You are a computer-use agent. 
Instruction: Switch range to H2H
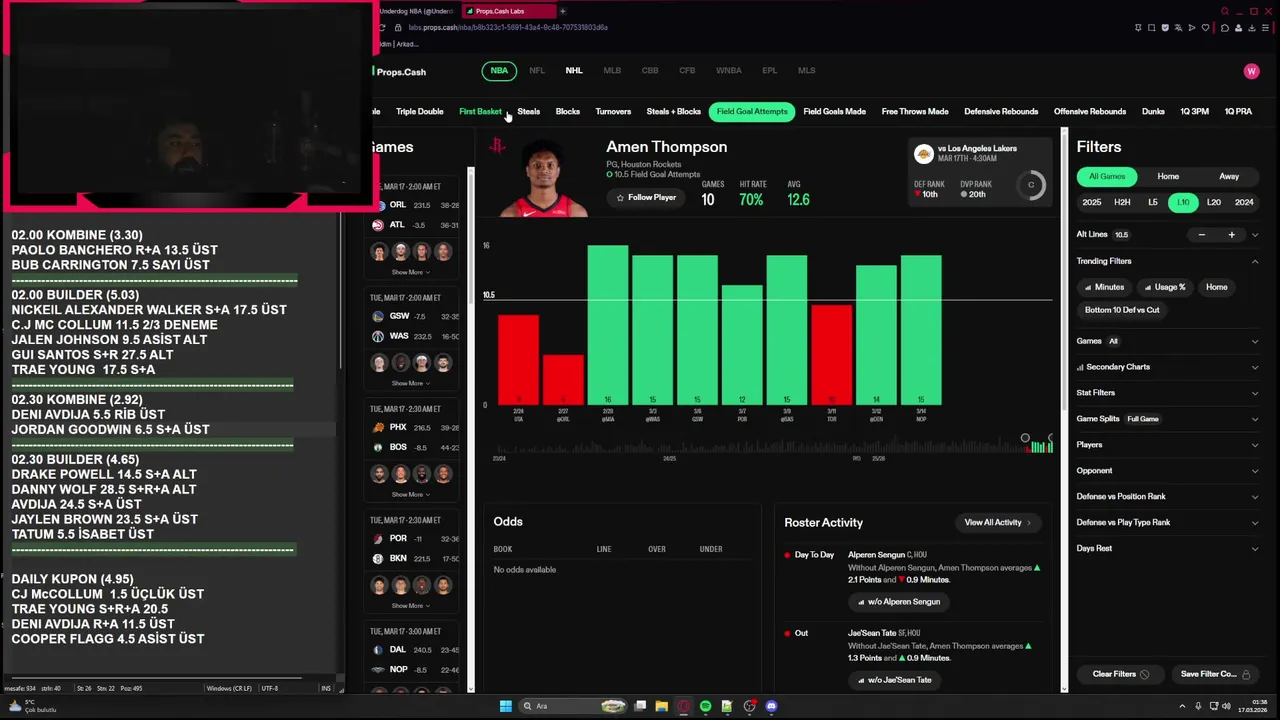click(x=1122, y=202)
